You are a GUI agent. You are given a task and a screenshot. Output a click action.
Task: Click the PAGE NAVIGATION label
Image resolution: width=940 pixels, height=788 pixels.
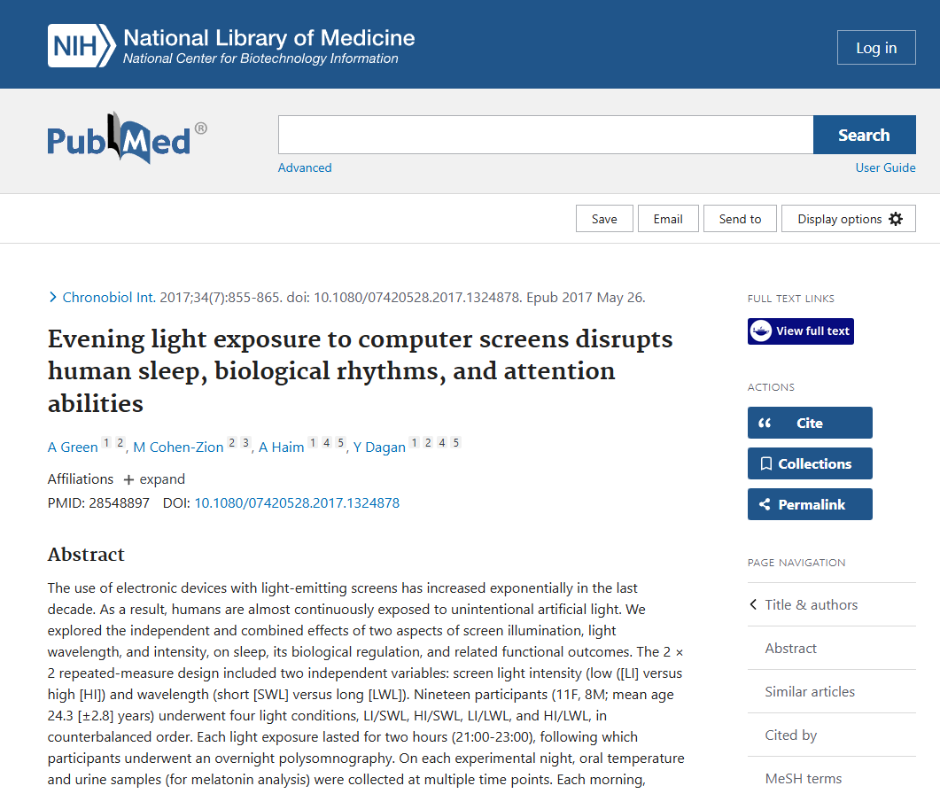click(x=796, y=563)
